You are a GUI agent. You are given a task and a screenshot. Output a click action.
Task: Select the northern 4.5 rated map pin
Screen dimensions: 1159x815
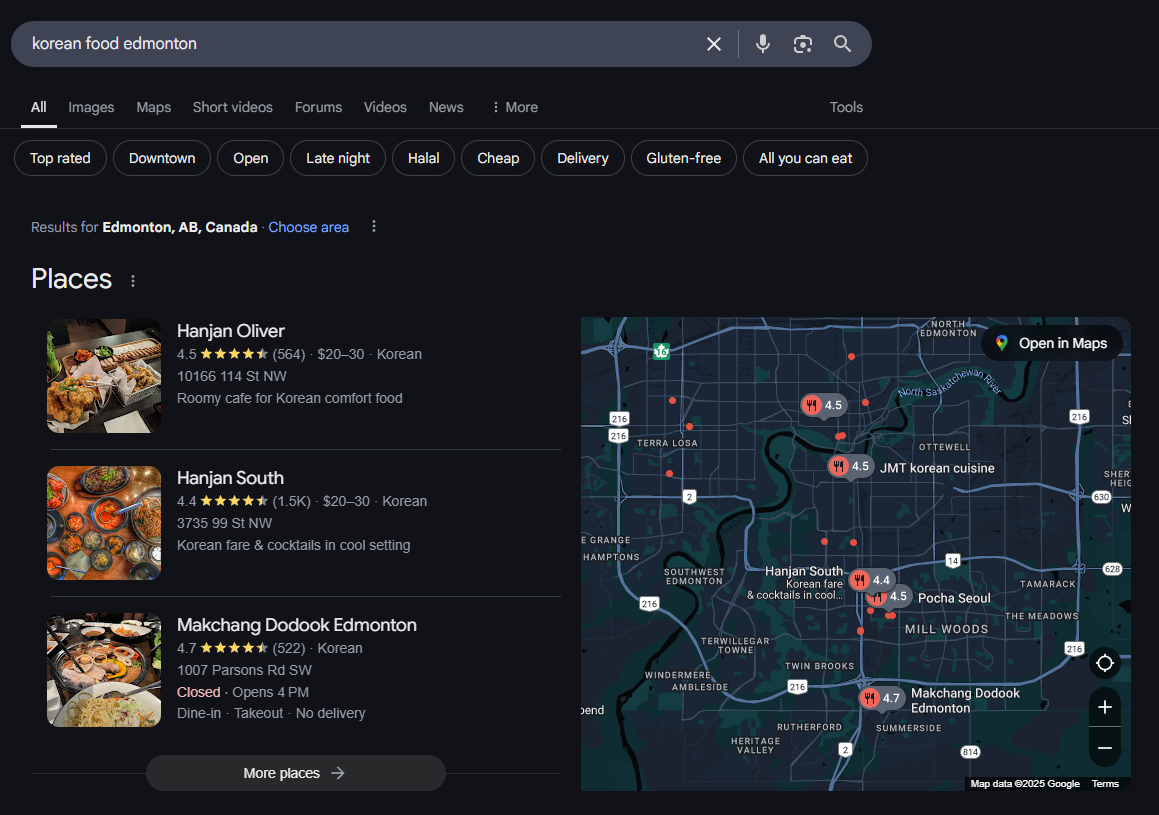coord(824,405)
